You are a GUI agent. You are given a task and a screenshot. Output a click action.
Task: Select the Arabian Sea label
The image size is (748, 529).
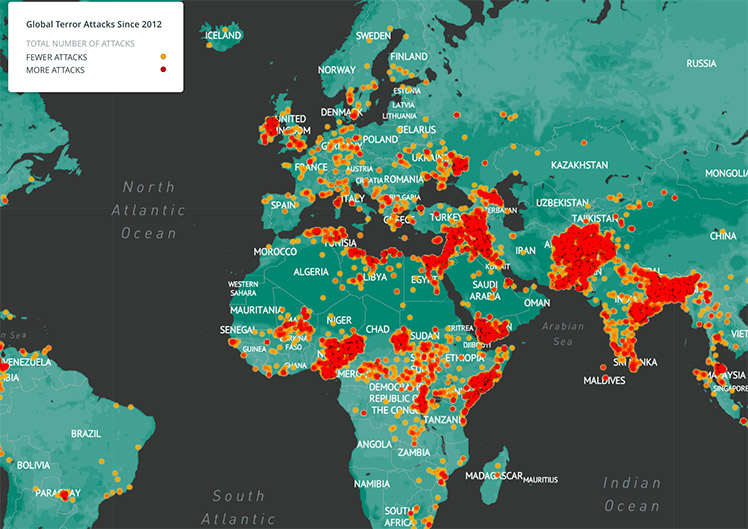563,334
